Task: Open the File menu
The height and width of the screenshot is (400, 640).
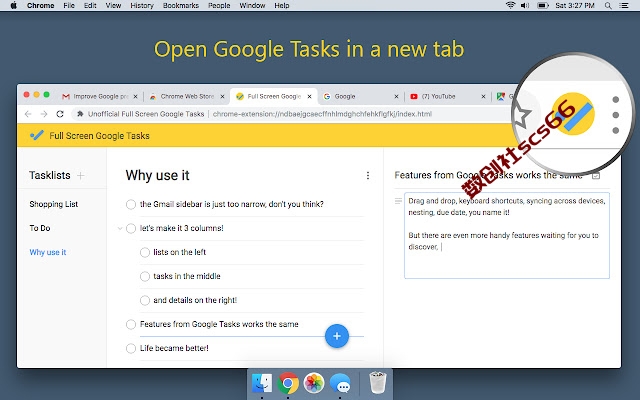Action: coord(69,5)
